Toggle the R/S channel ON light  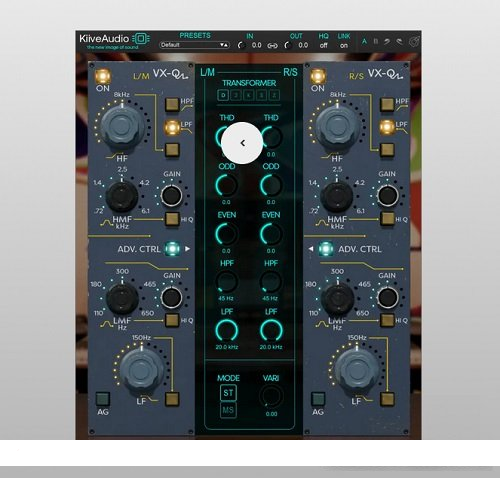click(318, 76)
